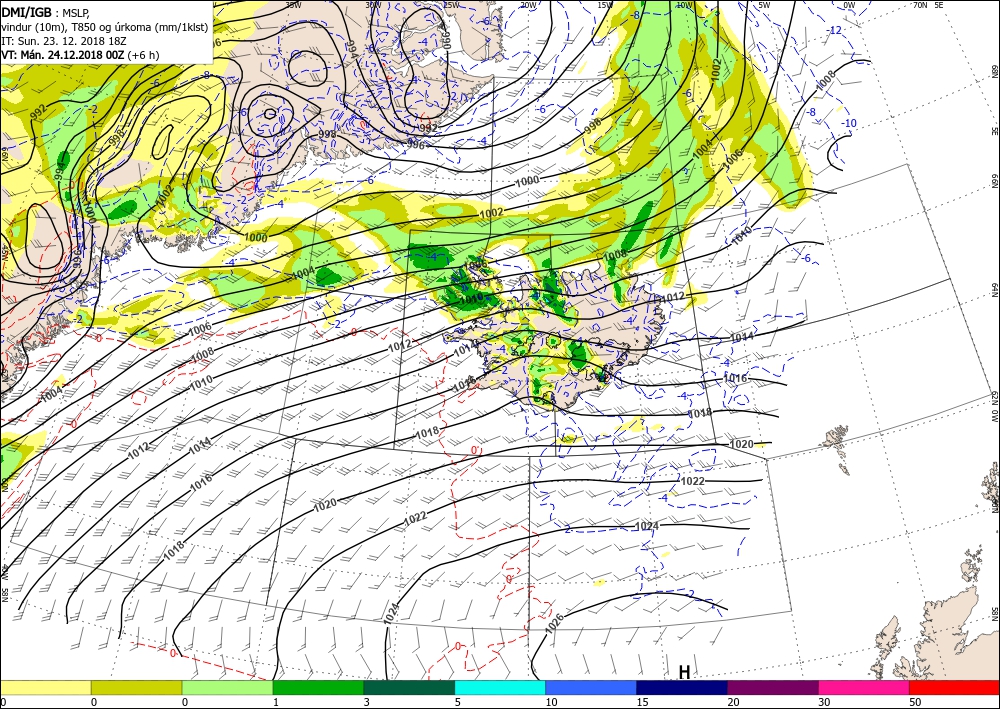Screen dimensions: 1000x709
Task: Click the 30W longitude label
Action: tap(373, 5)
